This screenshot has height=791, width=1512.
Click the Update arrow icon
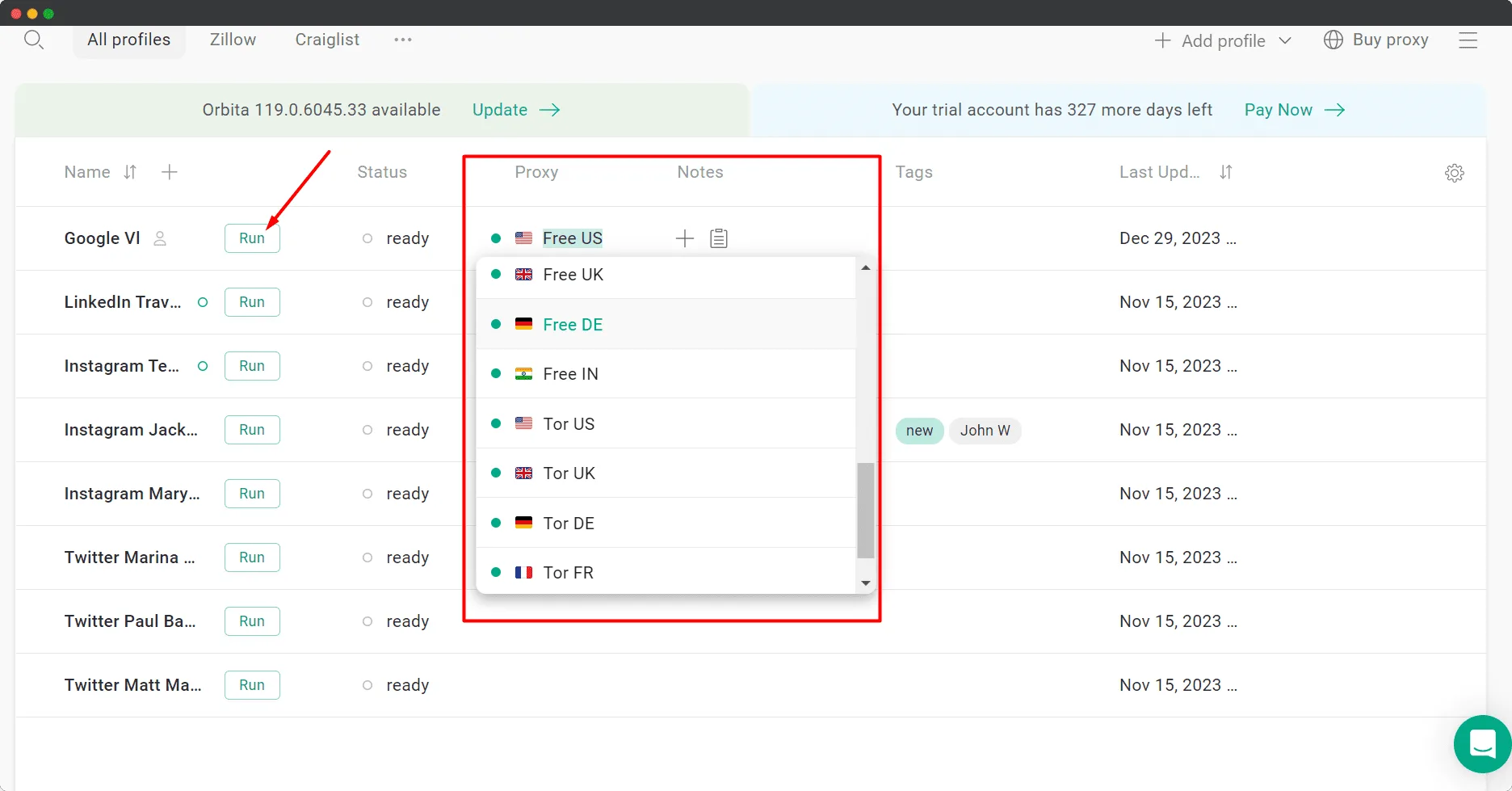[550, 110]
